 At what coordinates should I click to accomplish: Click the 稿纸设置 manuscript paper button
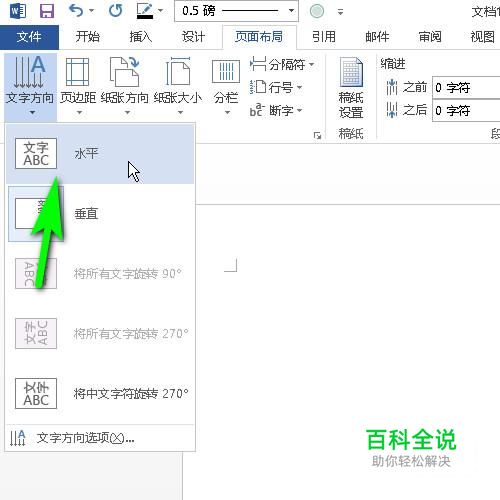pos(351,88)
